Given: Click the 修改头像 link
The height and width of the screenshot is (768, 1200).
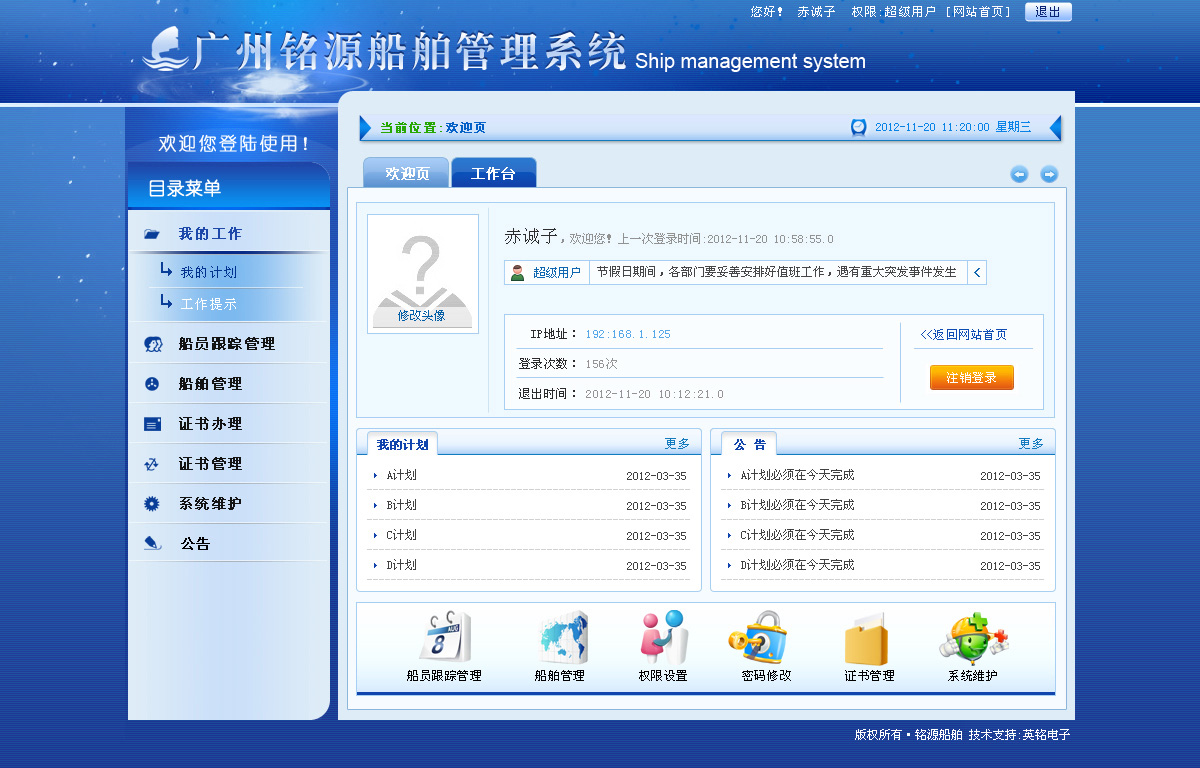Looking at the screenshot, I should (x=422, y=315).
